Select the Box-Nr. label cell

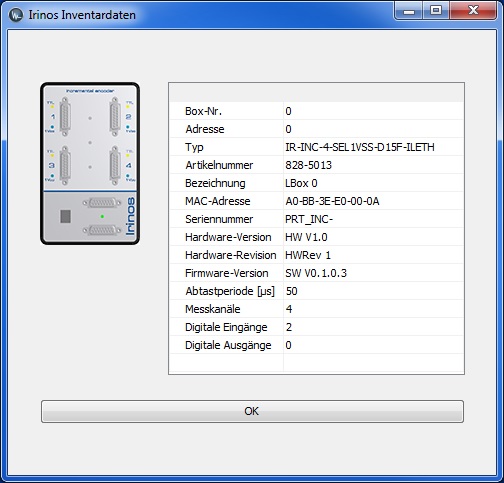[227, 111]
